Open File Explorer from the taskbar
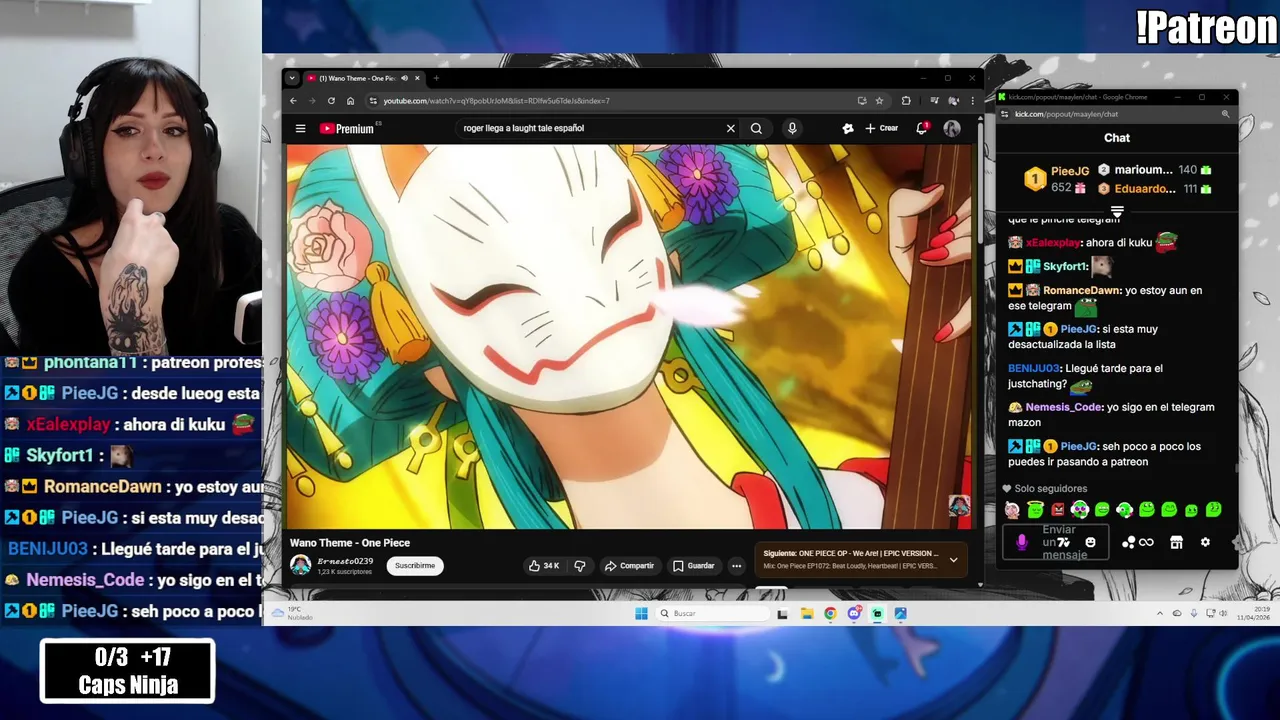Image resolution: width=1280 pixels, height=720 pixels. pyautogui.click(x=807, y=614)
